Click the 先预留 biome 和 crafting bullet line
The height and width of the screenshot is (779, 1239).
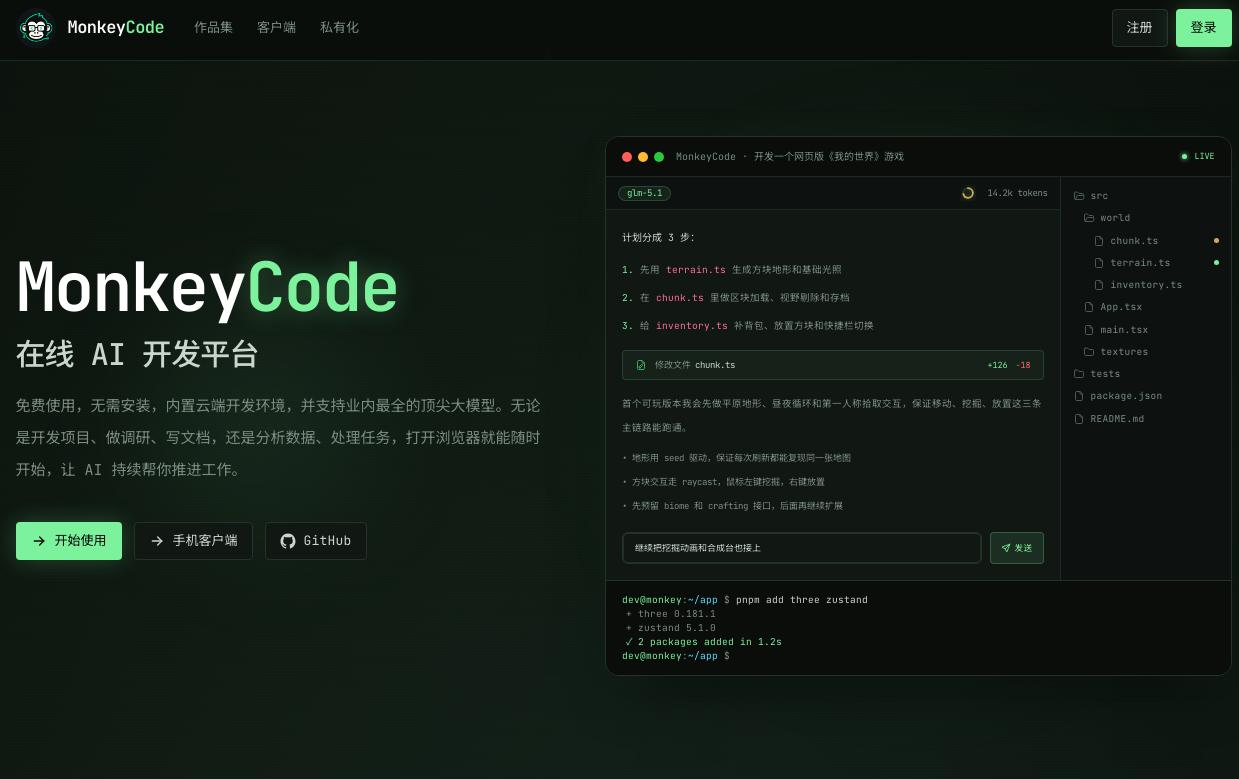click(732, 506)
